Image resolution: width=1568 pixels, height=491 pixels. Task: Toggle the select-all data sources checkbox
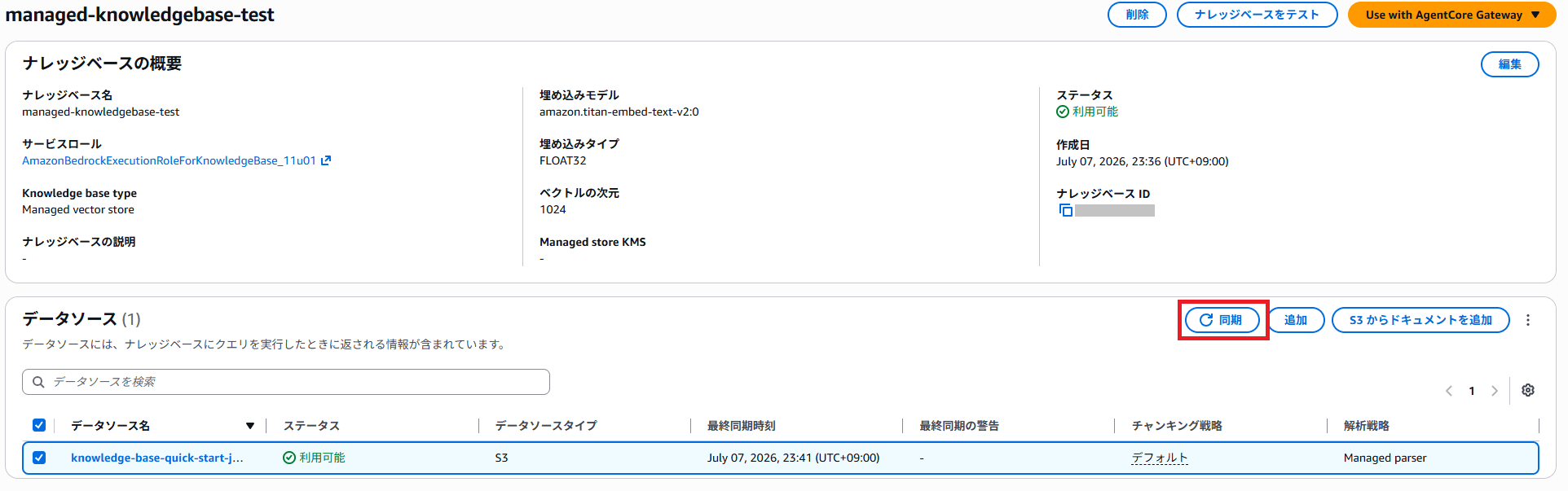point(39,425)
